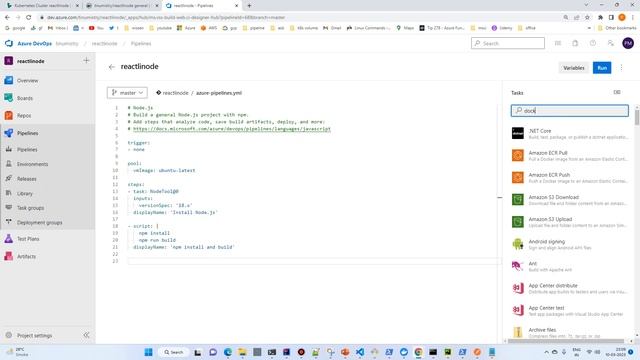Select the Amazon ECR Push task
640x360 pixels.
pos(570,178)
